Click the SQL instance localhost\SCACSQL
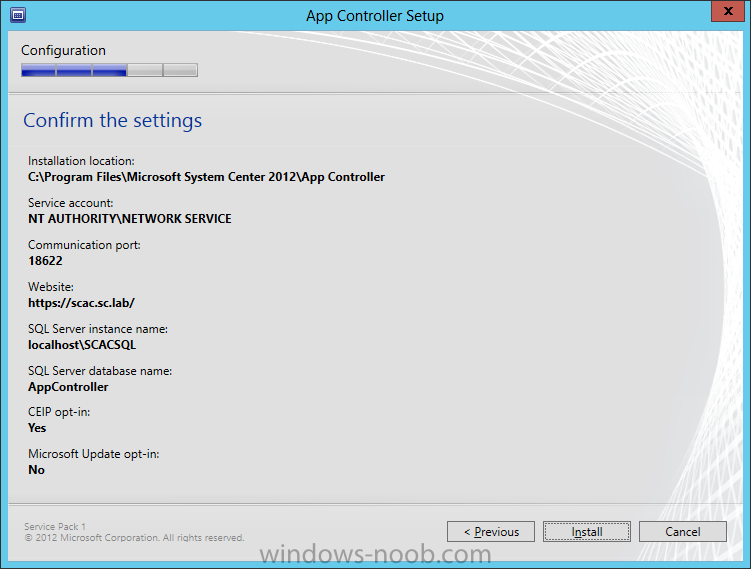 82,345
